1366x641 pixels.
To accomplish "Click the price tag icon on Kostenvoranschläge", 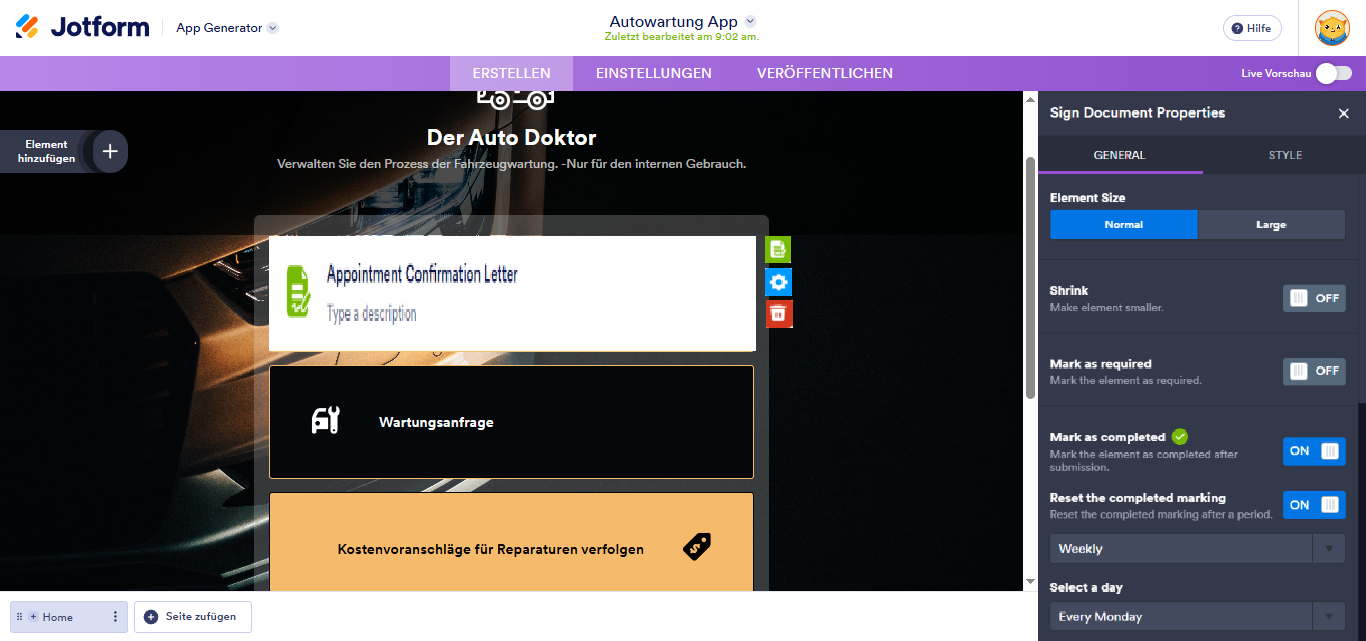I will [x=697, y=546].
